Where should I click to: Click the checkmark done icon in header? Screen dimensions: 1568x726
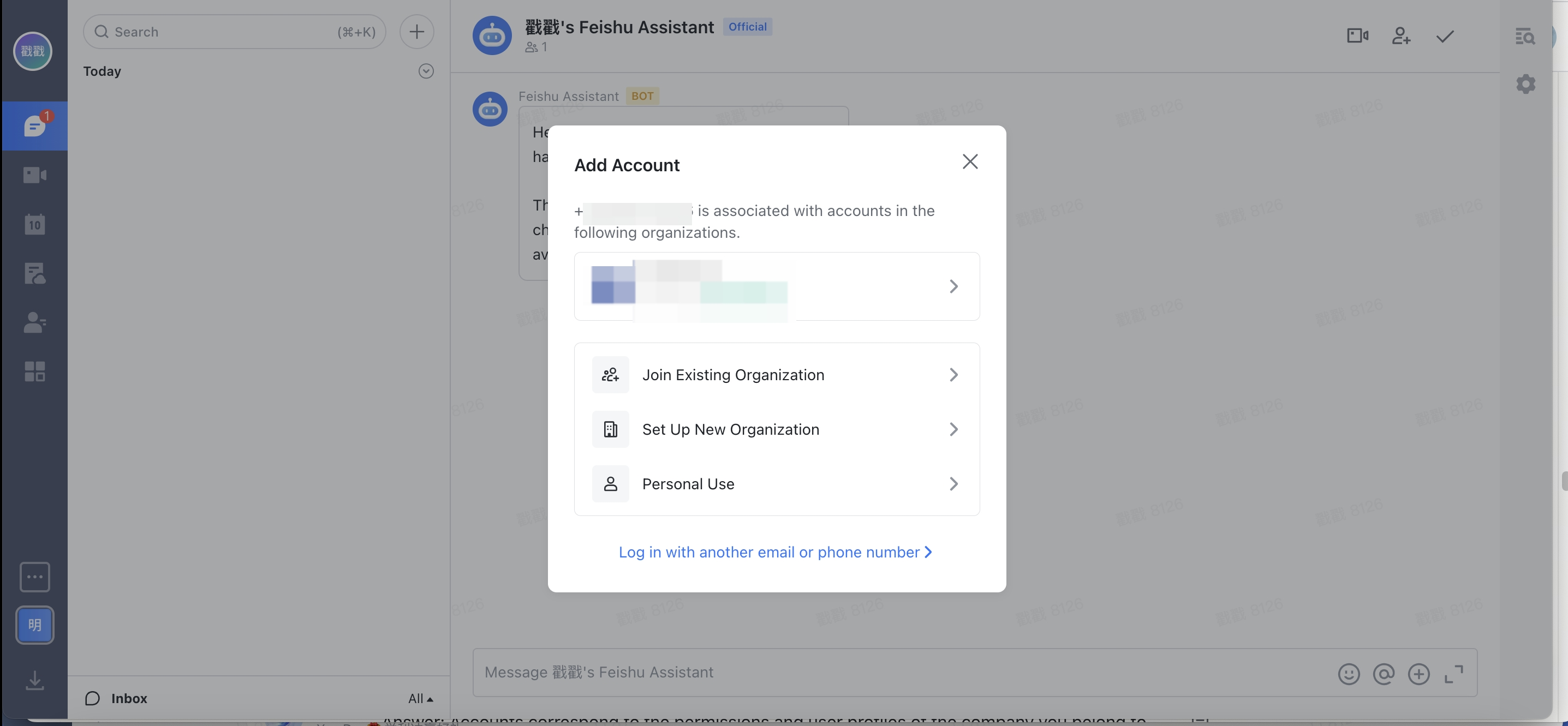pyautogui.click(x=1445, y=36)
